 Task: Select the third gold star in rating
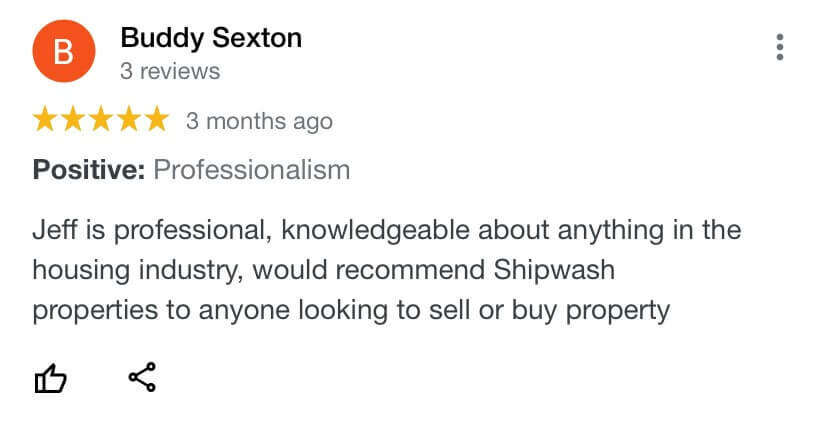(x=101, y=119)
